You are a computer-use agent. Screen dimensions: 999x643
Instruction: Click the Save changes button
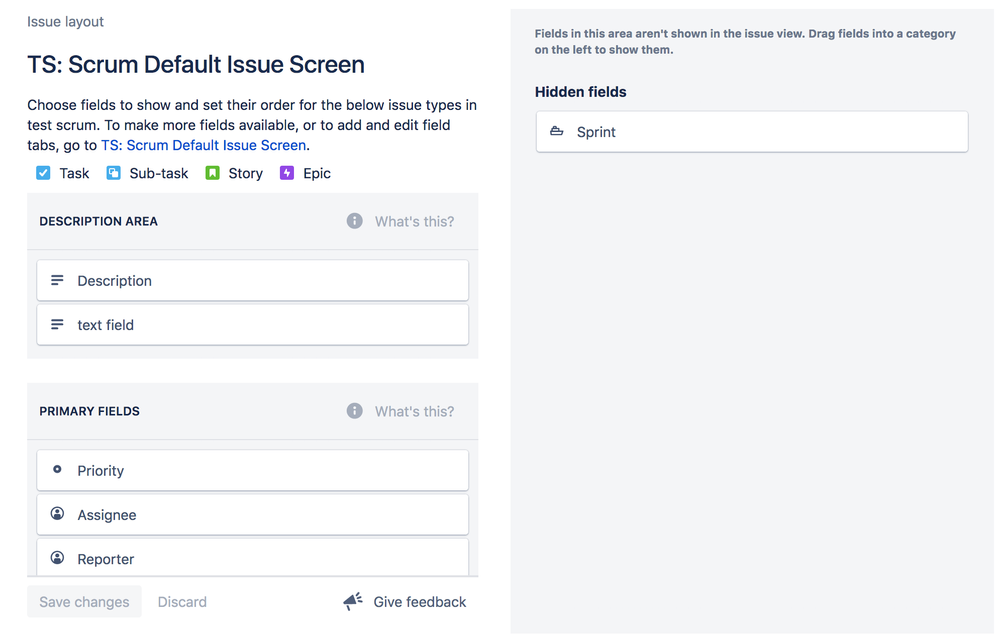click(x=84, y=601)
